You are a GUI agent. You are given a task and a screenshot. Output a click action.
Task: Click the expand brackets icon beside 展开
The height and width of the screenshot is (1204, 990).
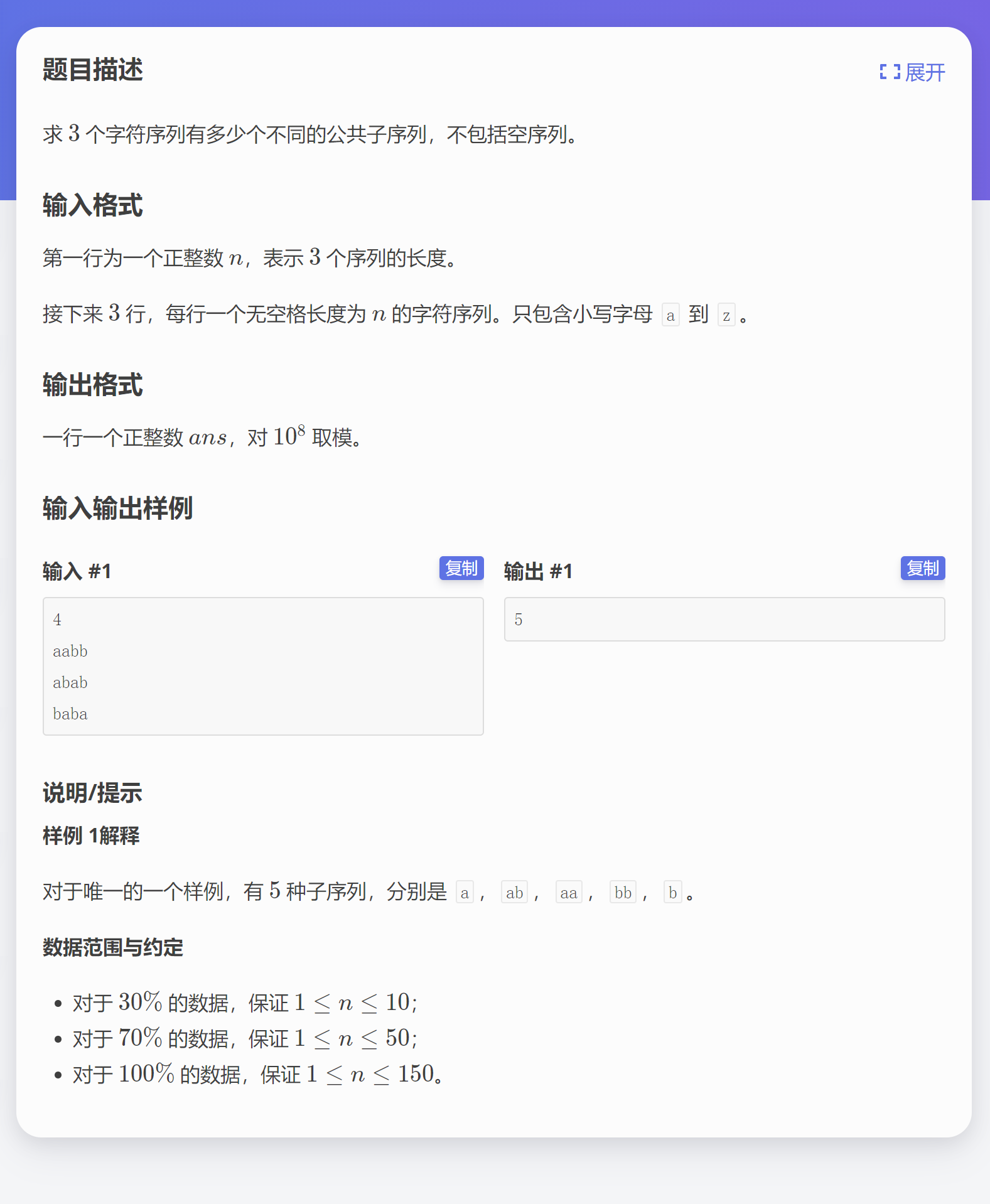(890, 72)
